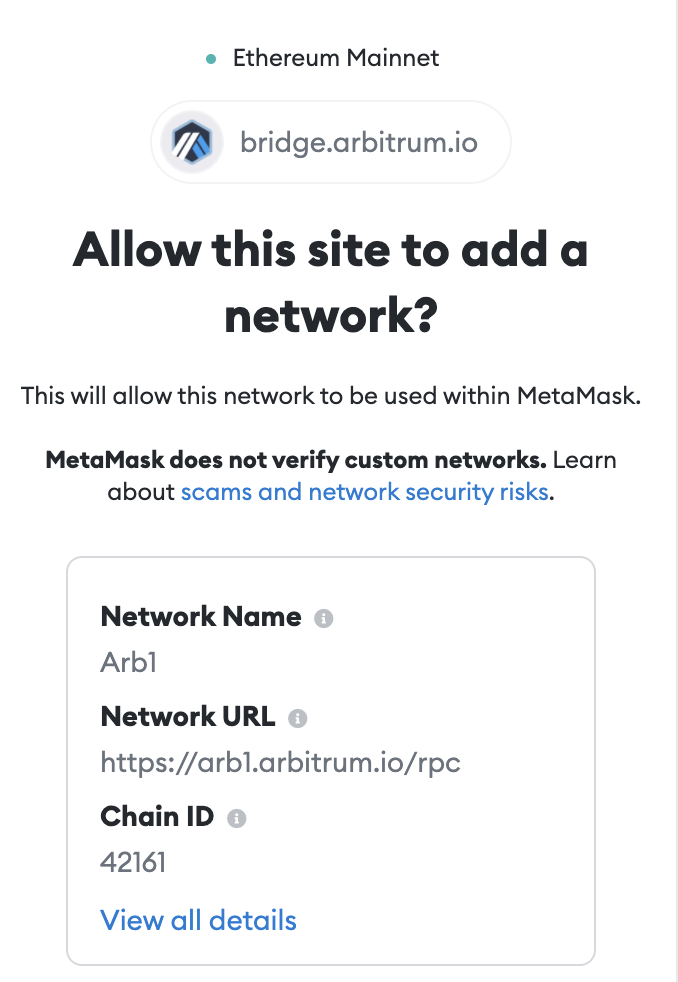Click the vertical scrollbar at right edge
This screenshot has width=678, height=982.
coord(674,491)
